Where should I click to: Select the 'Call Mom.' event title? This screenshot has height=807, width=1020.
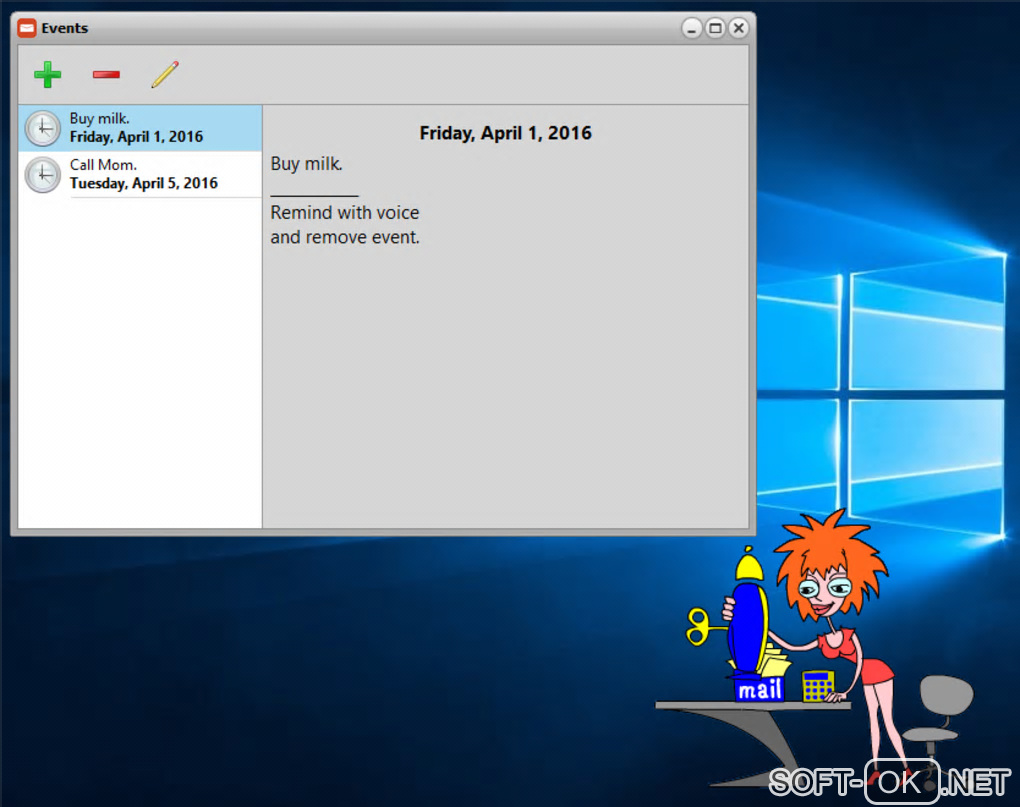tap(103, 165)
